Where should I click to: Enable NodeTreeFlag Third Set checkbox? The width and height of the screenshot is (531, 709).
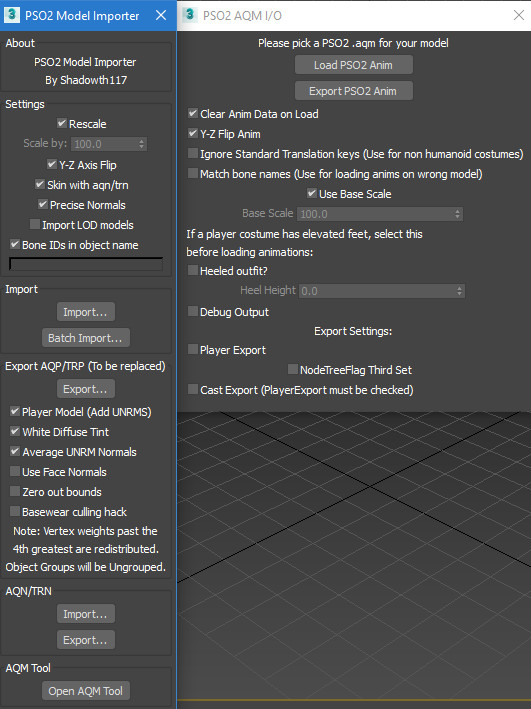(293, 369)
